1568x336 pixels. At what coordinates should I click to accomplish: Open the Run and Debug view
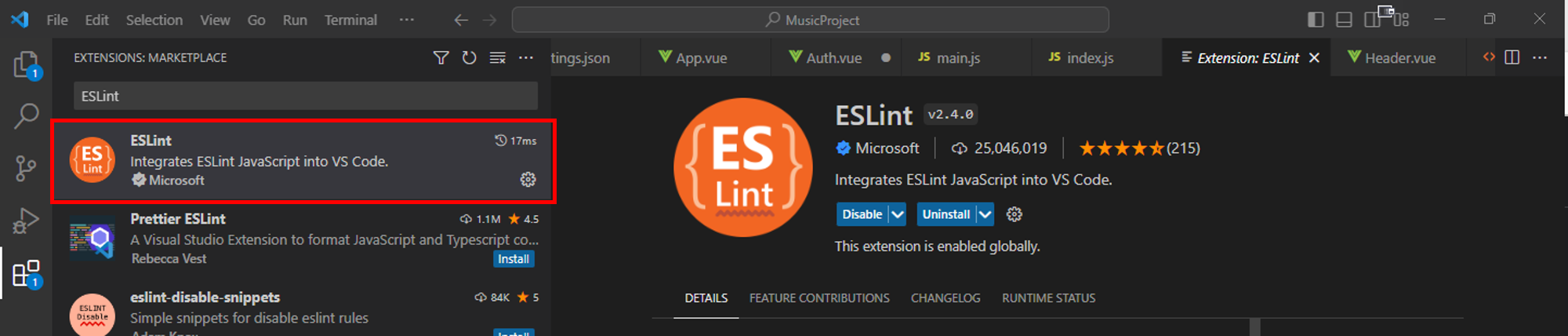point(26,221)
